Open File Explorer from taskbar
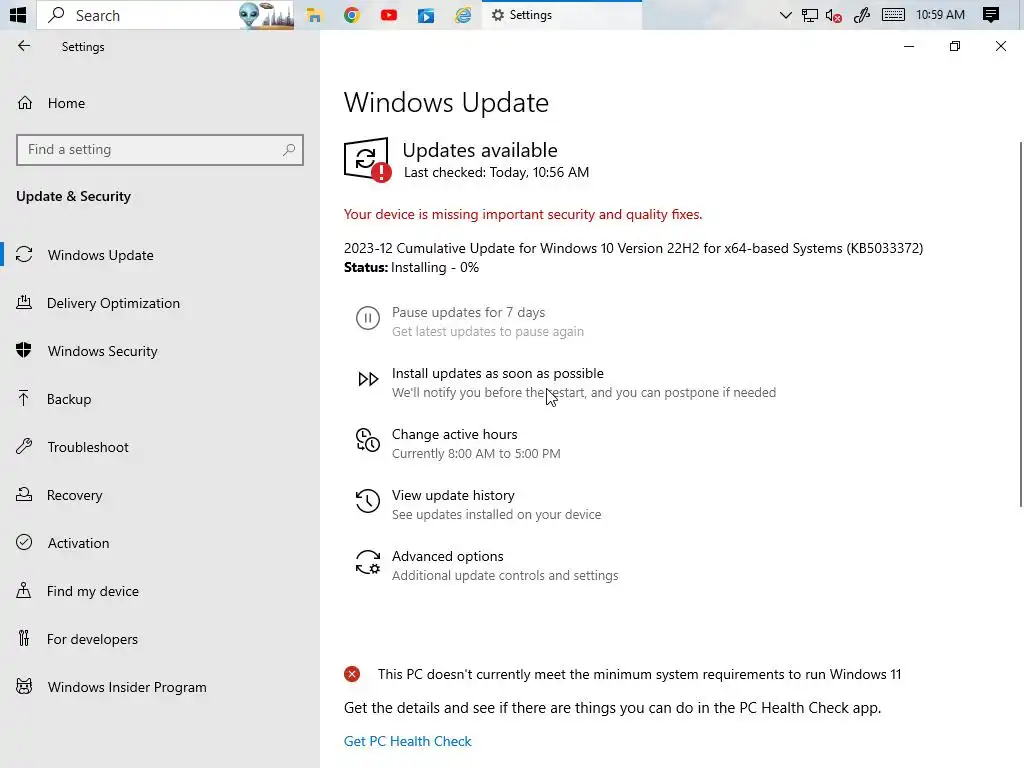The height and width of the screenshot is (768, 1024). point(314,14)
